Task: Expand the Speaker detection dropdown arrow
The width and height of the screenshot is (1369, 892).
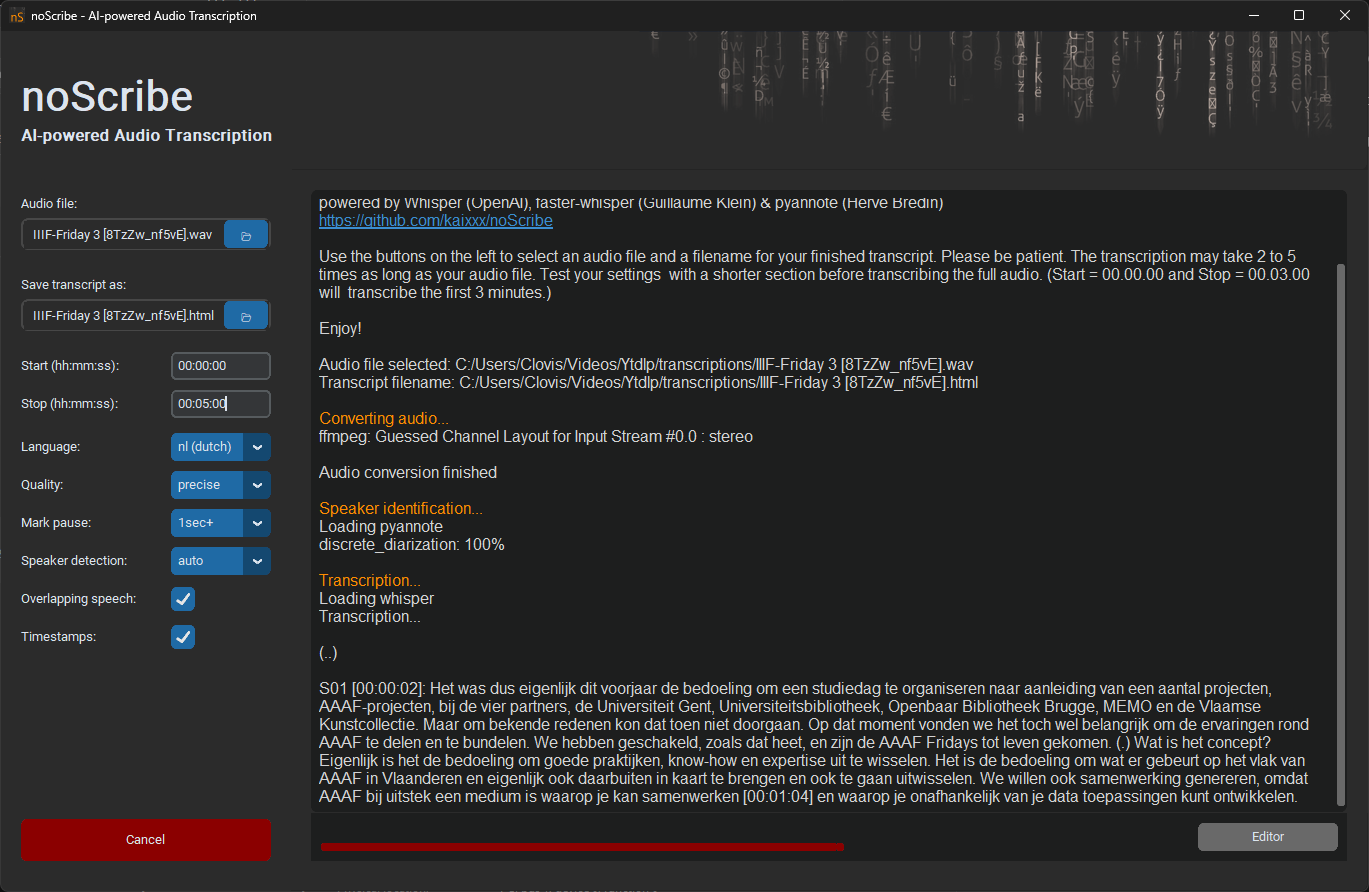Action: (257, 561)
